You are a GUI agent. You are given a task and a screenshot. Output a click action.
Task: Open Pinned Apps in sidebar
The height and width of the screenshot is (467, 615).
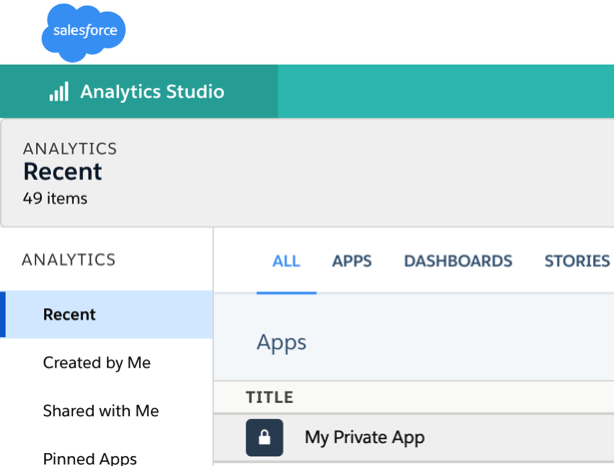90,458
